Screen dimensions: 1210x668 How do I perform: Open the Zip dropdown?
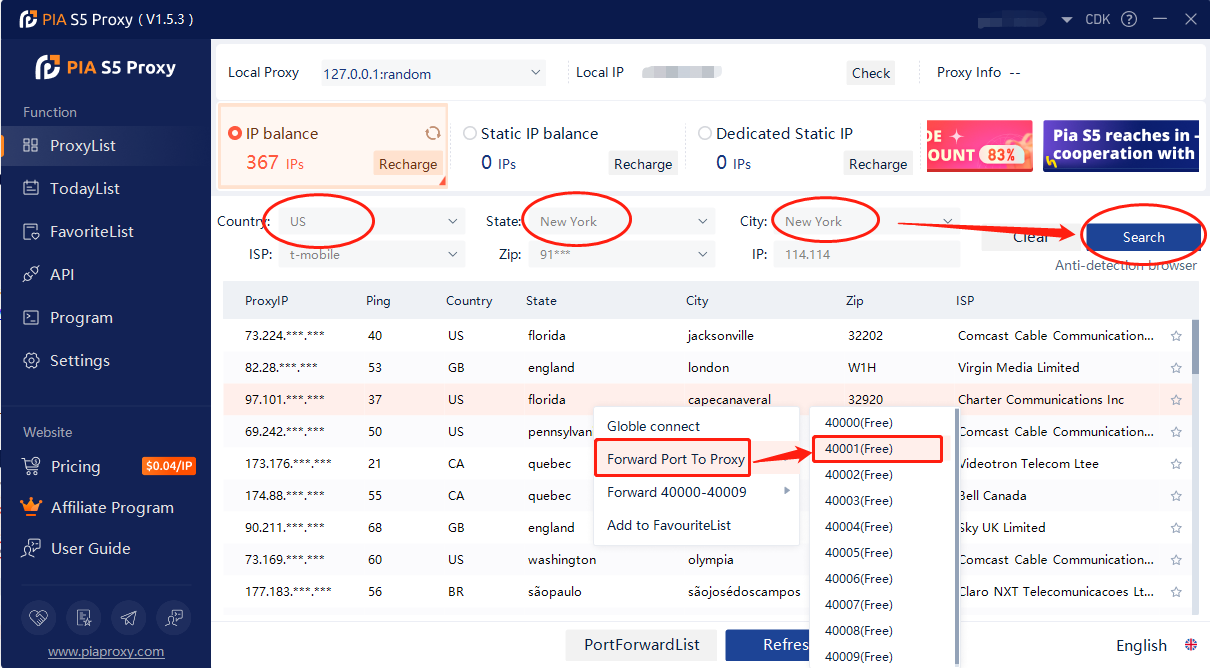[624, 254]
